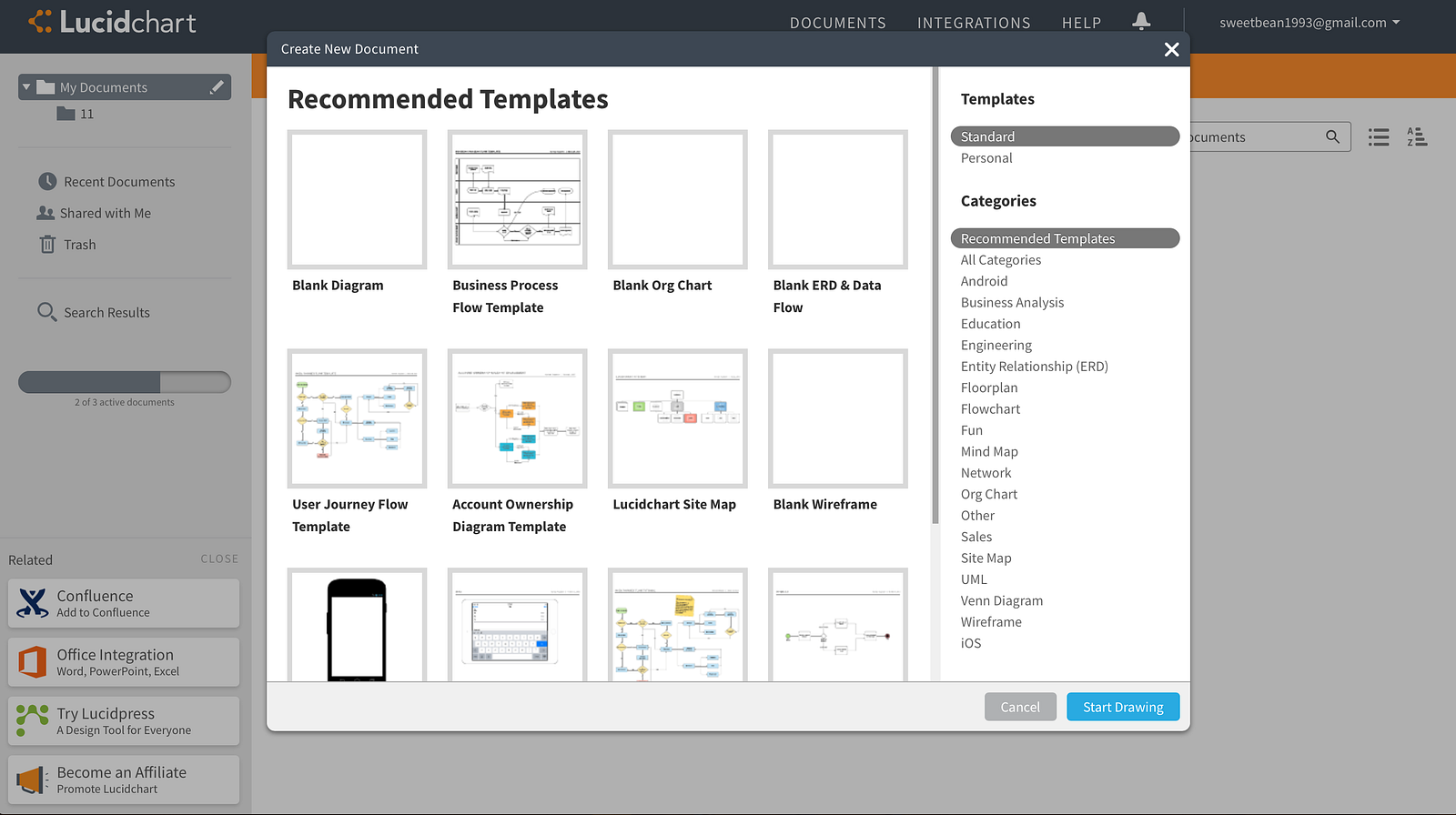Select Standard templates
This screenshot has height=815, width=1456.
tap(1065, 136)
